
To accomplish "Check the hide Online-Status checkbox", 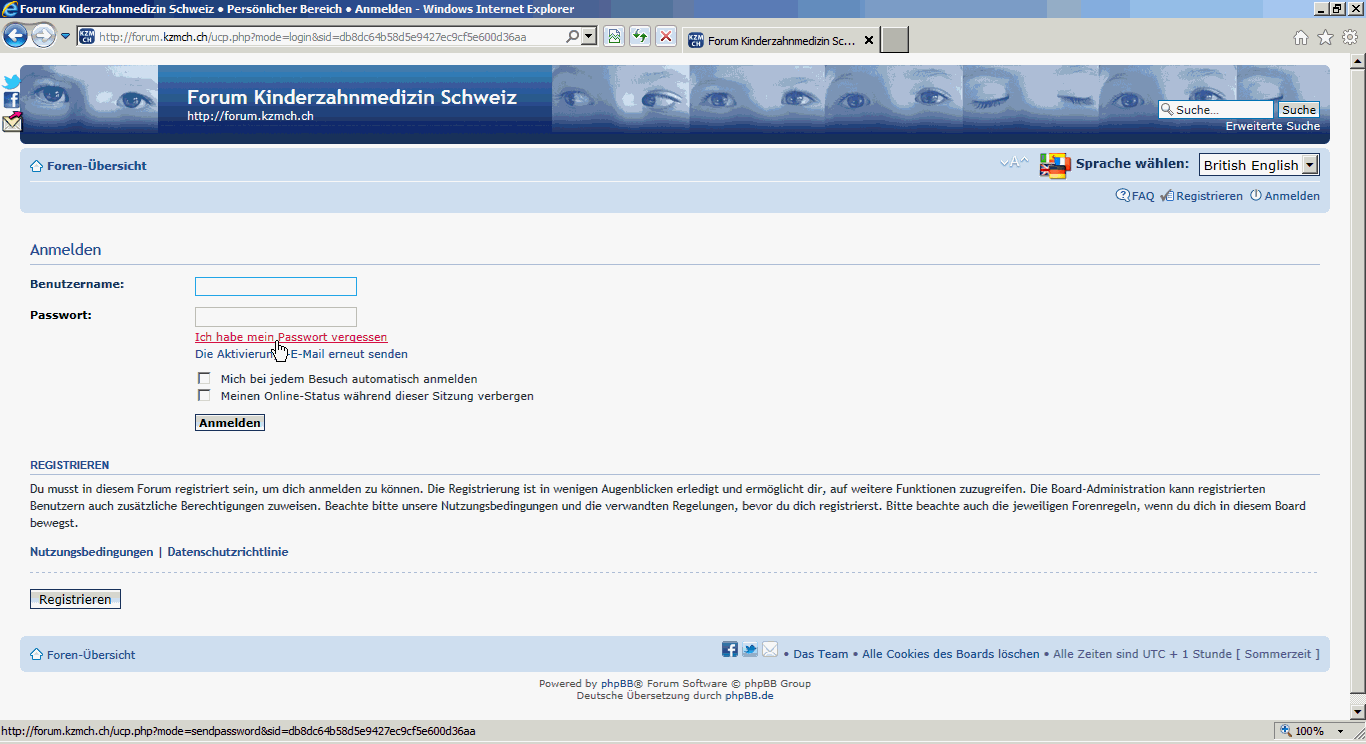I will tap(204, 395).
